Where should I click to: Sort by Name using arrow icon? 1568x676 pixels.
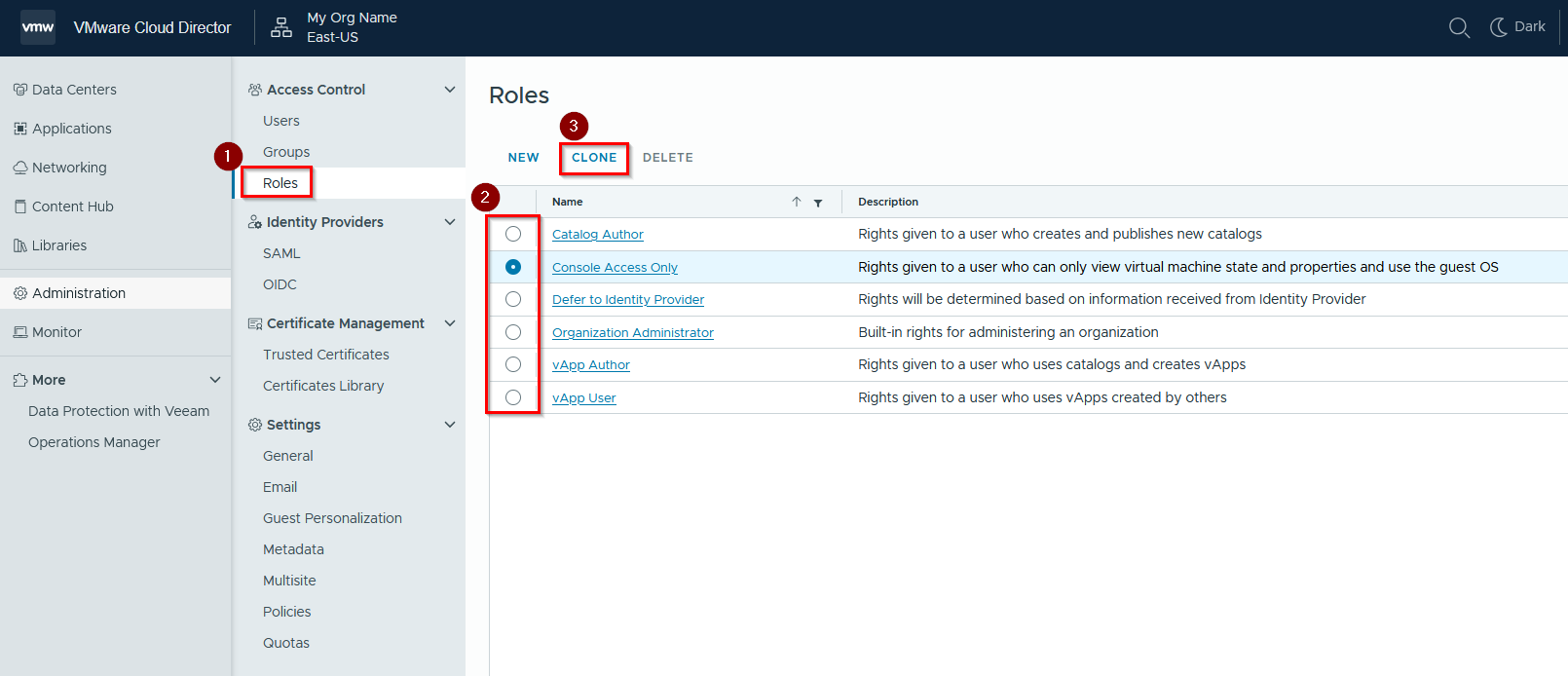tap(797, 202)
